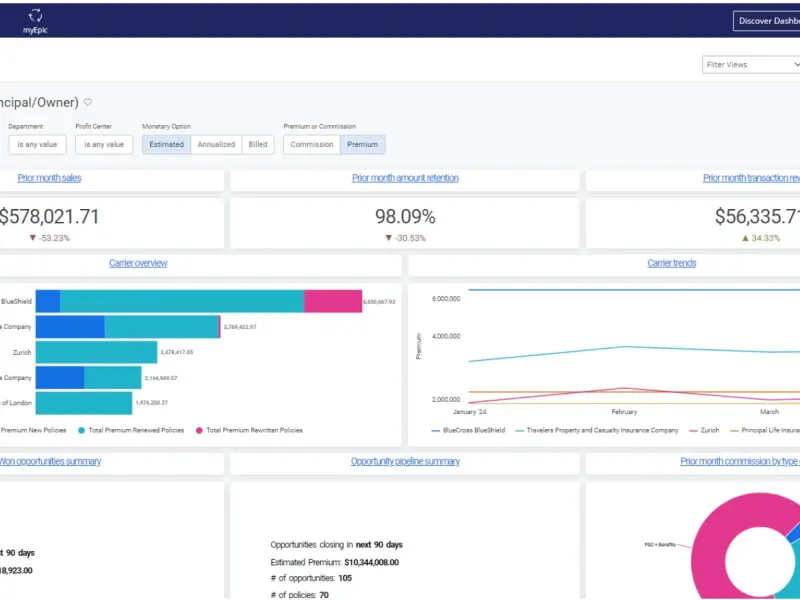The width and height of the screenshot is (800, 600).
Task: Click the Total Premium Renewed Policies legend dot
Action: tap(81, 430)
